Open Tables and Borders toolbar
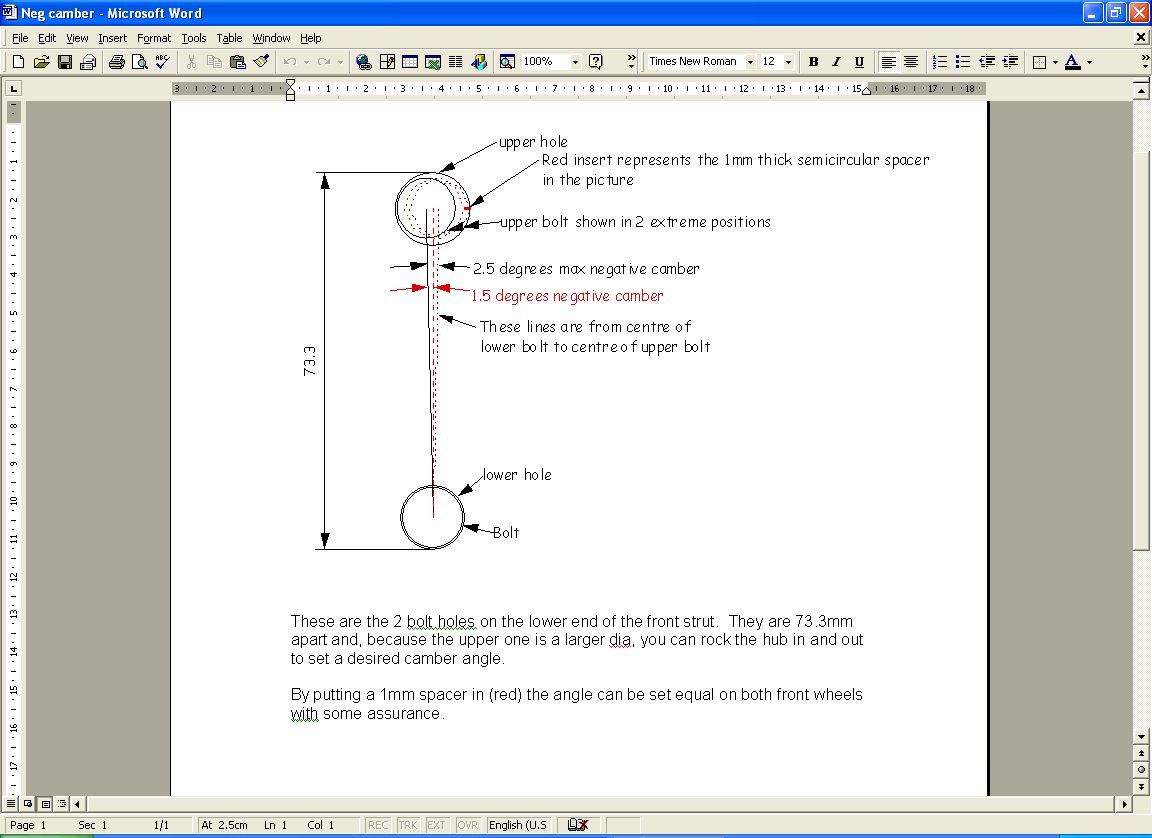 tap(387, 62)
